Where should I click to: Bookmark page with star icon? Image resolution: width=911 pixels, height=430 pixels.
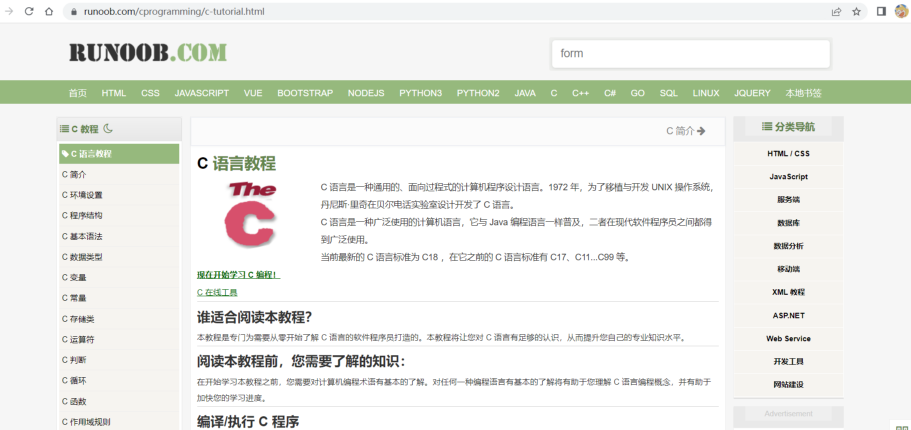pos(856,12)
